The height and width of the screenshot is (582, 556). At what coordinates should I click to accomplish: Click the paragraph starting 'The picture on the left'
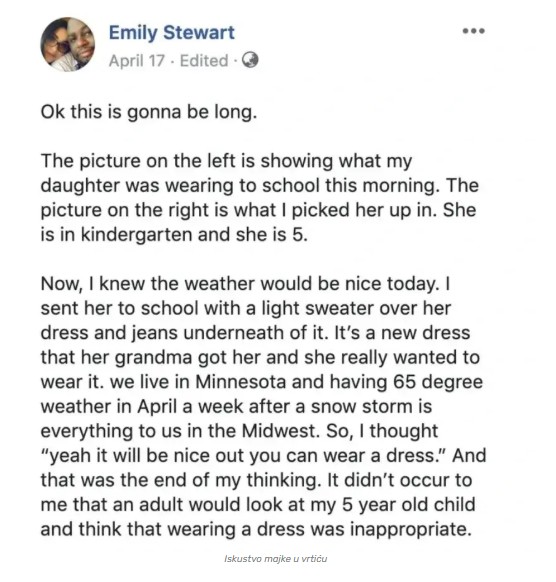tap(259, 198)
